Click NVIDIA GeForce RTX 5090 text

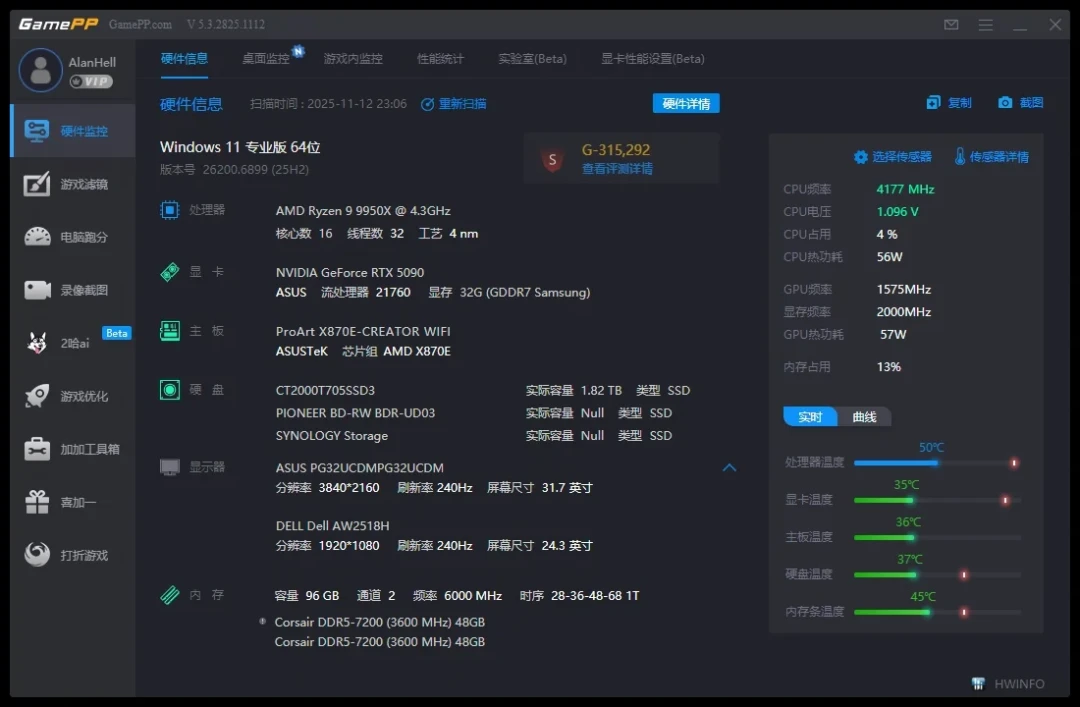click(x=350, y=272)
